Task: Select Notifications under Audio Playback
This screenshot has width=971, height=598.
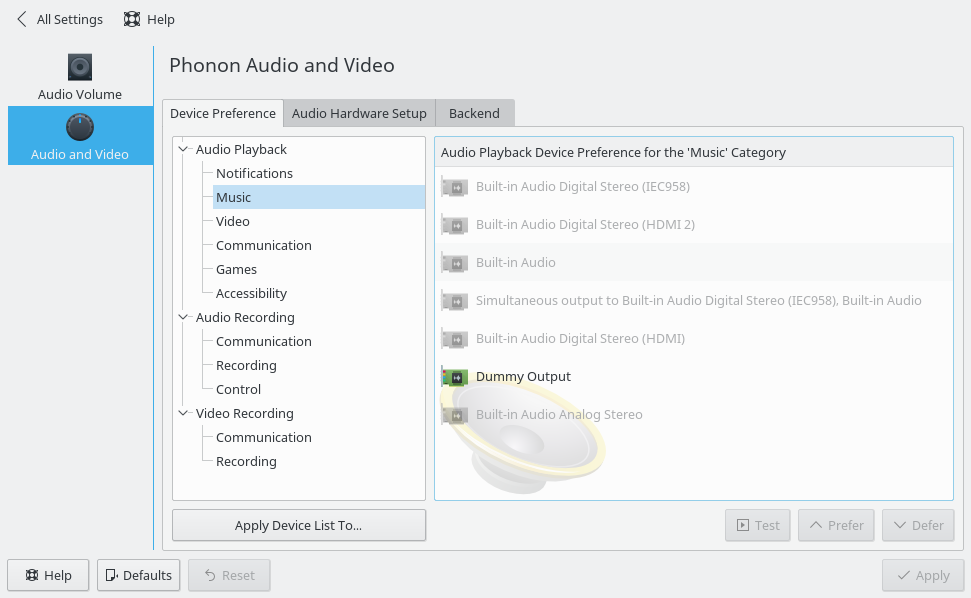Action: pos(254,173)
